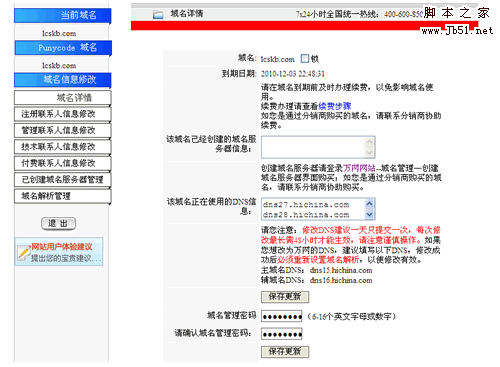
Task: Open 付费联系人信息修改 sidebar entry
Action: tap(63, 163)
